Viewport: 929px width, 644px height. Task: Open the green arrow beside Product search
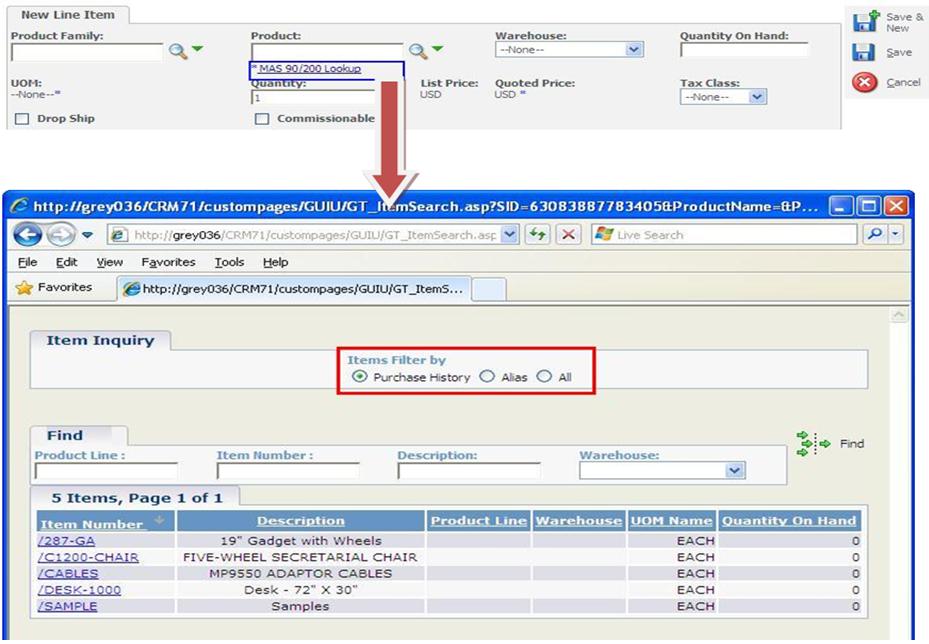pos(437,49)
